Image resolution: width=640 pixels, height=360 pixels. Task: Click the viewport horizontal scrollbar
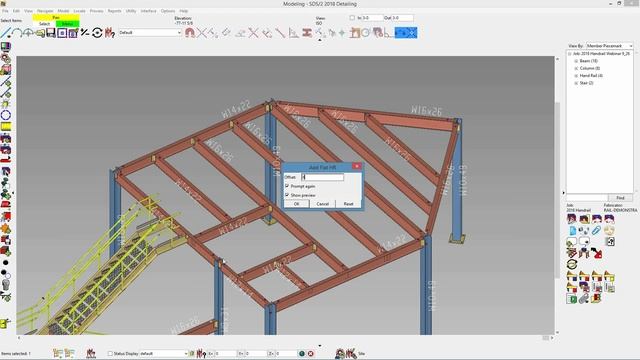[285, 338]
